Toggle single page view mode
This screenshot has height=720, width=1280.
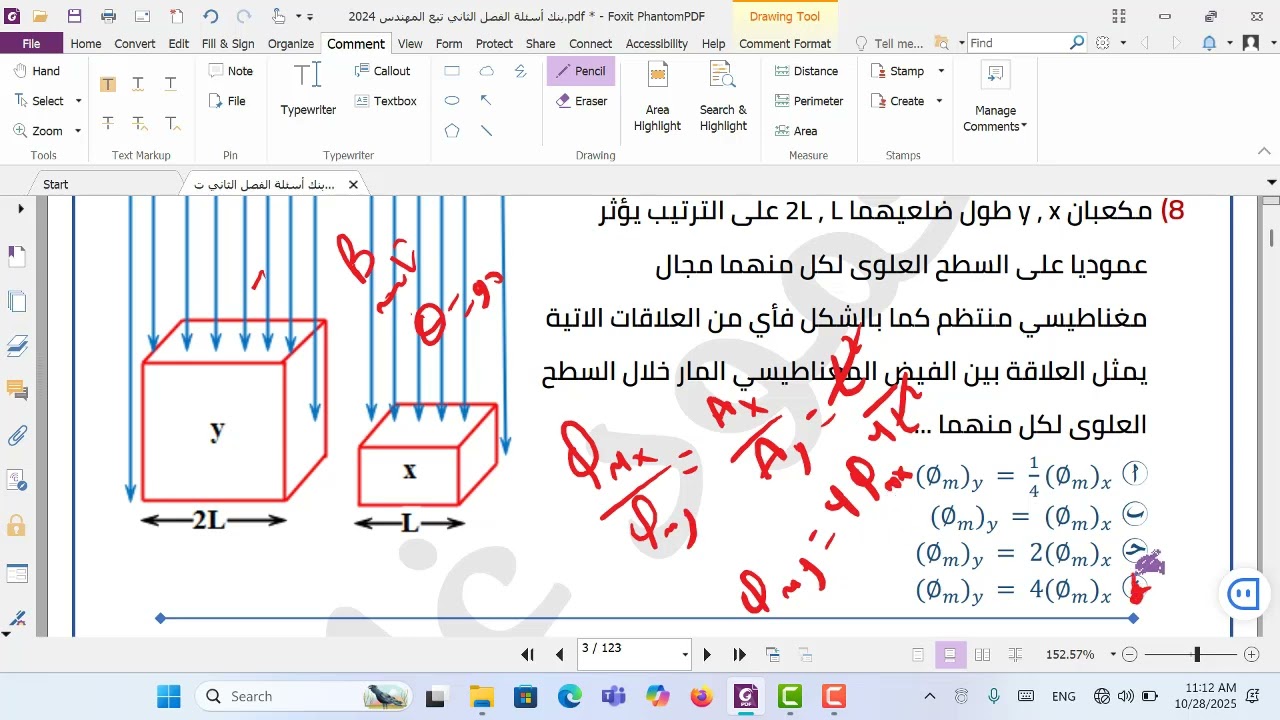(x=918, y=655)
